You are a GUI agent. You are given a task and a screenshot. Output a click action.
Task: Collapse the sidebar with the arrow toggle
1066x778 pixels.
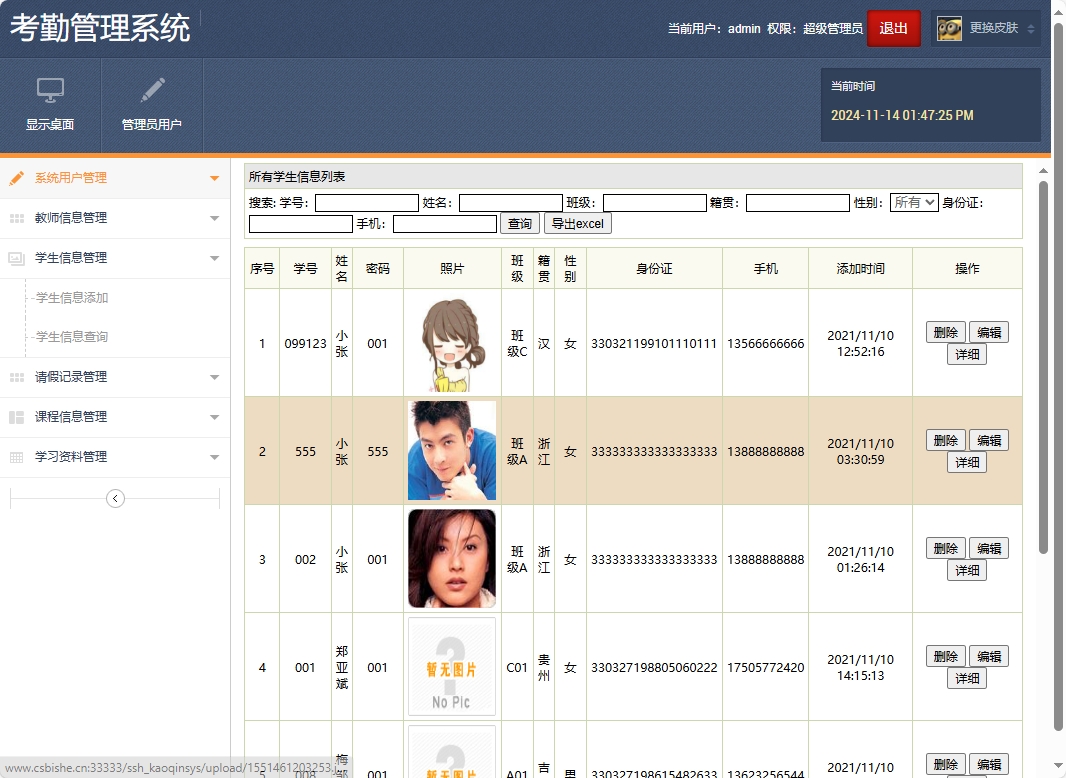click(115, 498)
